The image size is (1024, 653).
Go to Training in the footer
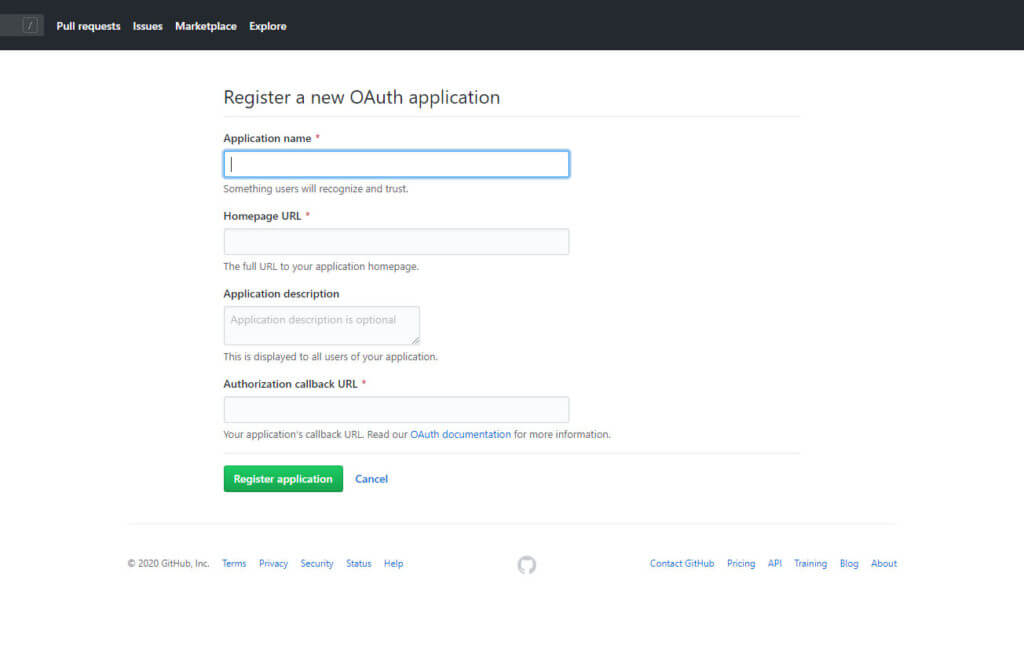point(810,564)
